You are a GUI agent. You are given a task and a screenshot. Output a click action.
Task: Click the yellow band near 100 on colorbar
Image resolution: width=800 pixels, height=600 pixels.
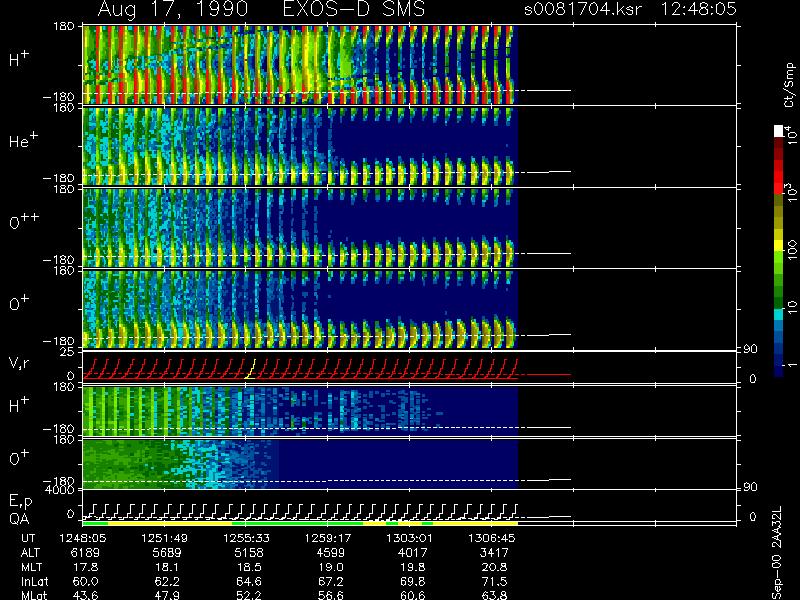pos(778,247)
